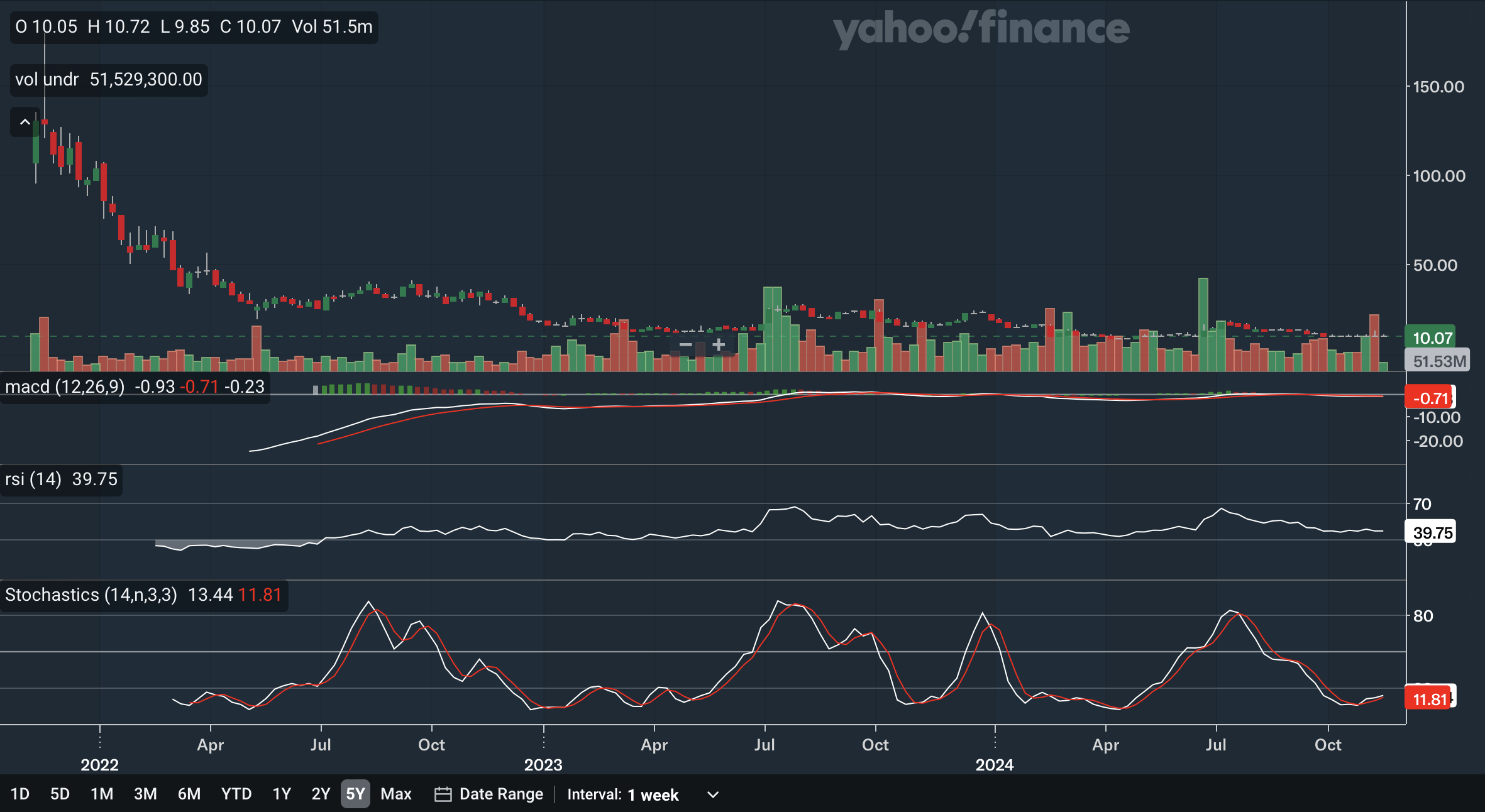This screenshot has height=812, width=1485.
Task: Click the Interval dropdown chevron arrow
Action: [x=712, y=794]
